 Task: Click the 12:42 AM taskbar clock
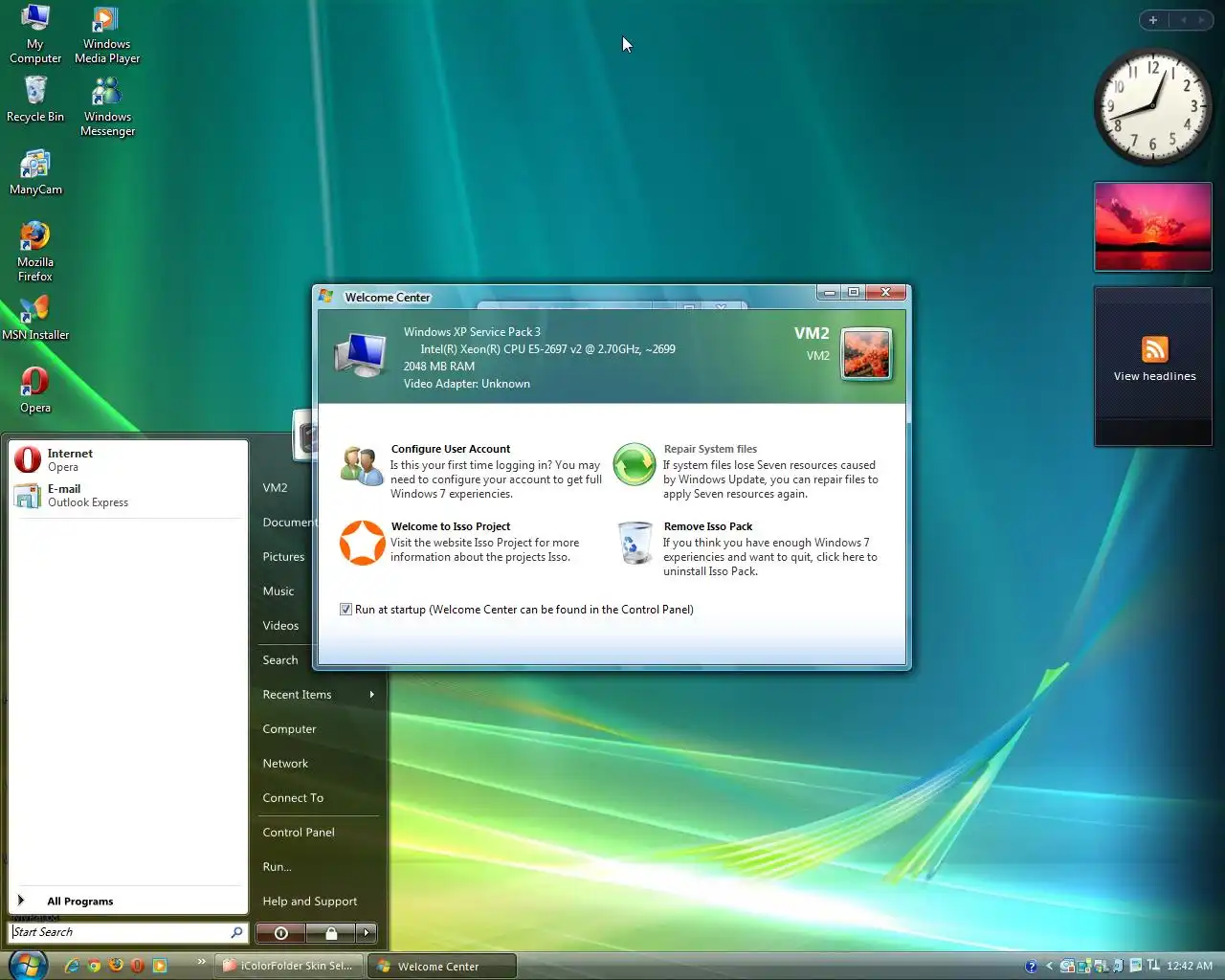coord(1190,967)
